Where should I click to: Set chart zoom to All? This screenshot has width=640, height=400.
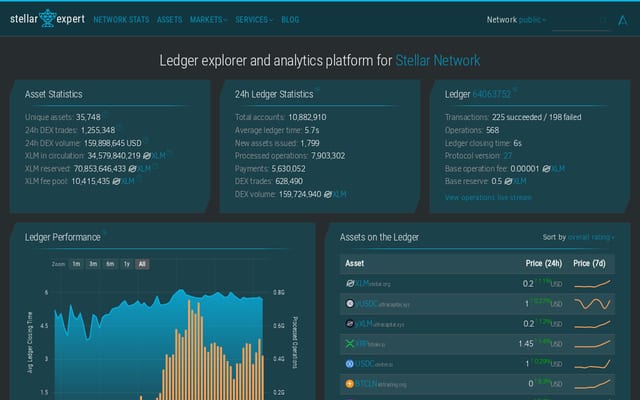[142, 264]
